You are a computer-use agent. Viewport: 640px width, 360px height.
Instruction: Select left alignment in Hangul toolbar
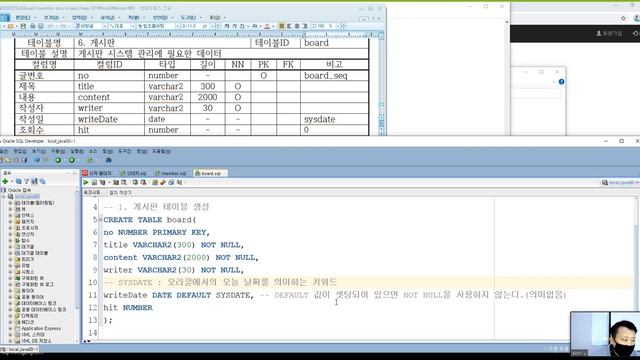(289, 26)
